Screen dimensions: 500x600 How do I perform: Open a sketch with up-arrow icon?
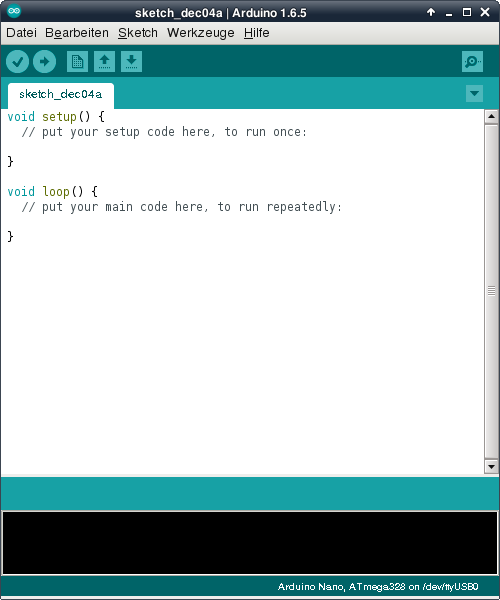pyautogui.click(x=104, y=62)
